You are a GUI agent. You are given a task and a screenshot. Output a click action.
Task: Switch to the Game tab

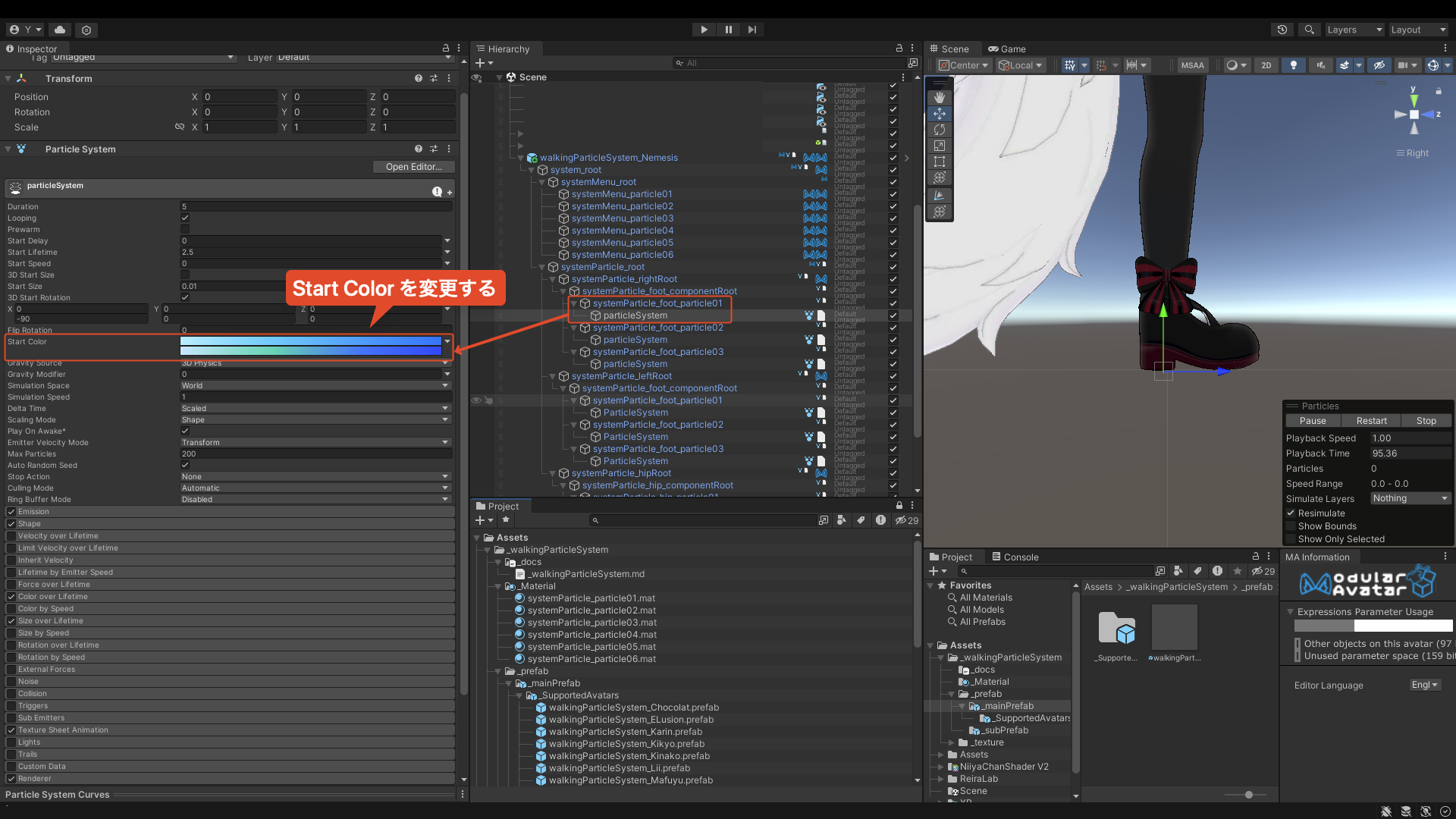click(x=1006, y=49)
